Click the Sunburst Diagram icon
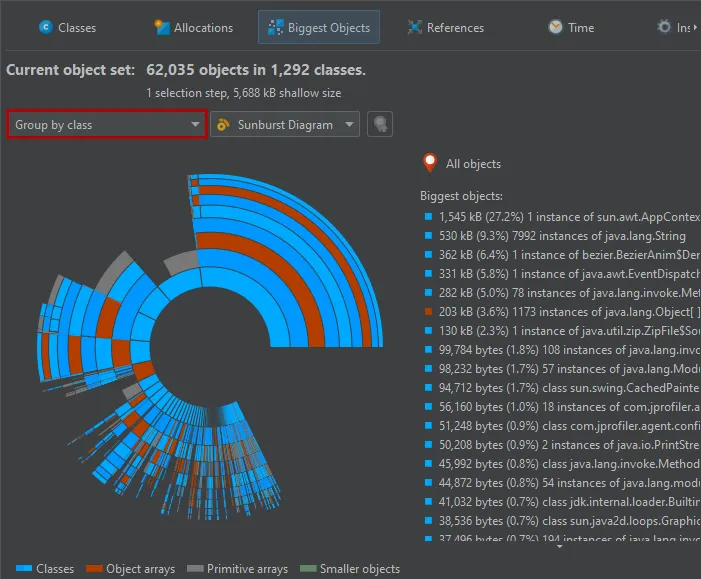This screenshot has height=579, width=701. pos(223,125)
